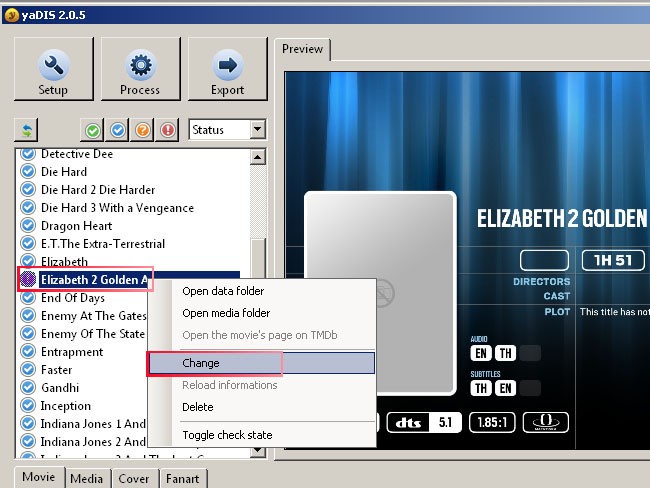Click ELIZABETH 2 GOLDEN preview title
Image resolution: width=650 pixels, height=488 pixels.
(x=562, y=219)
